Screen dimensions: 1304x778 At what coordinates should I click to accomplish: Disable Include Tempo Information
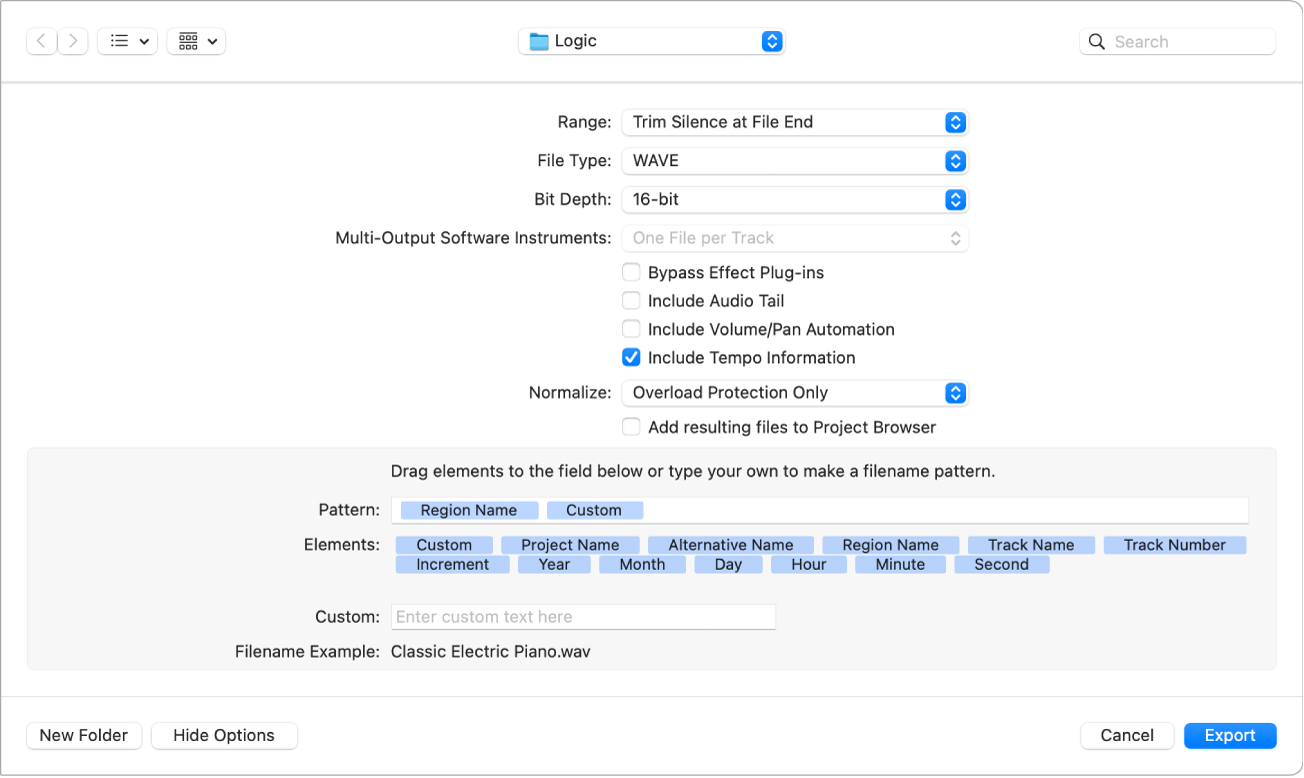pyautogui.click(x=631, y=357)
